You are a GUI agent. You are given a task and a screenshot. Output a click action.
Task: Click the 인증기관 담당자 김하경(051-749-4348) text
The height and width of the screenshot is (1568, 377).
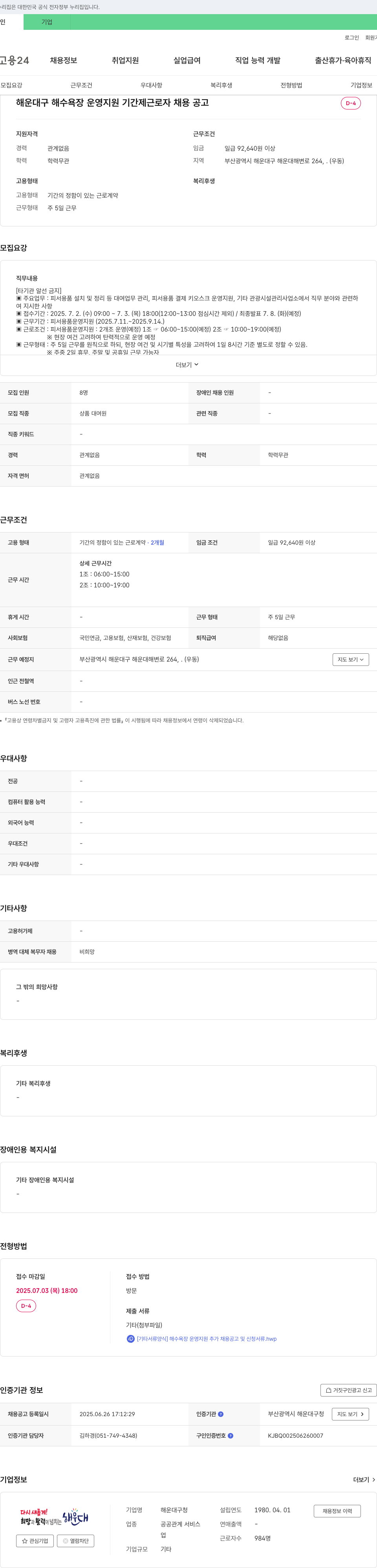108,1435
